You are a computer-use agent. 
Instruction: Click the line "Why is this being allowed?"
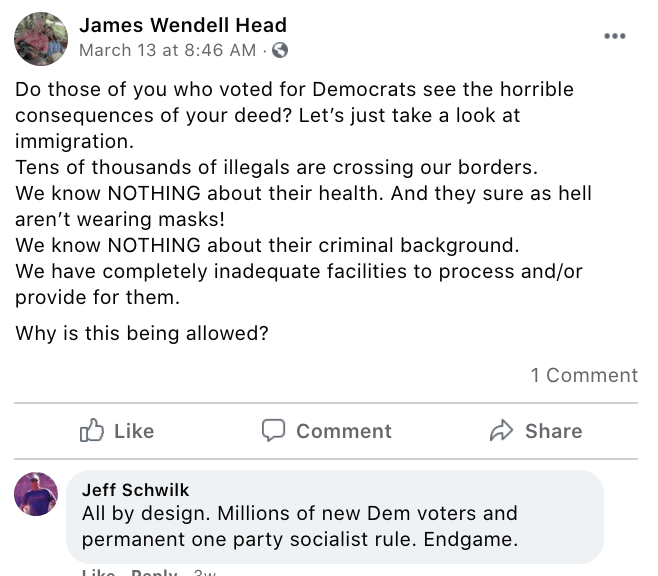coord(142,334)
